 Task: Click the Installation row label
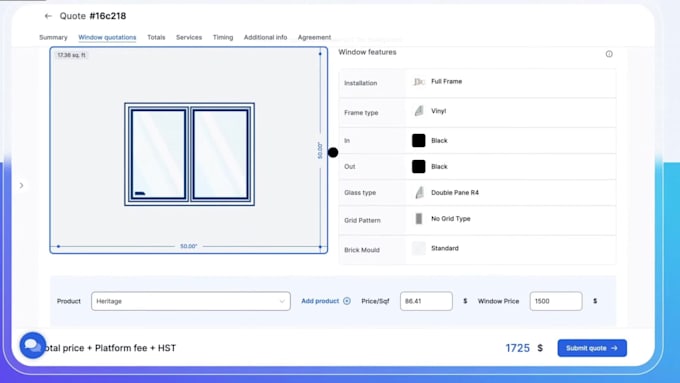pos(360,83)
